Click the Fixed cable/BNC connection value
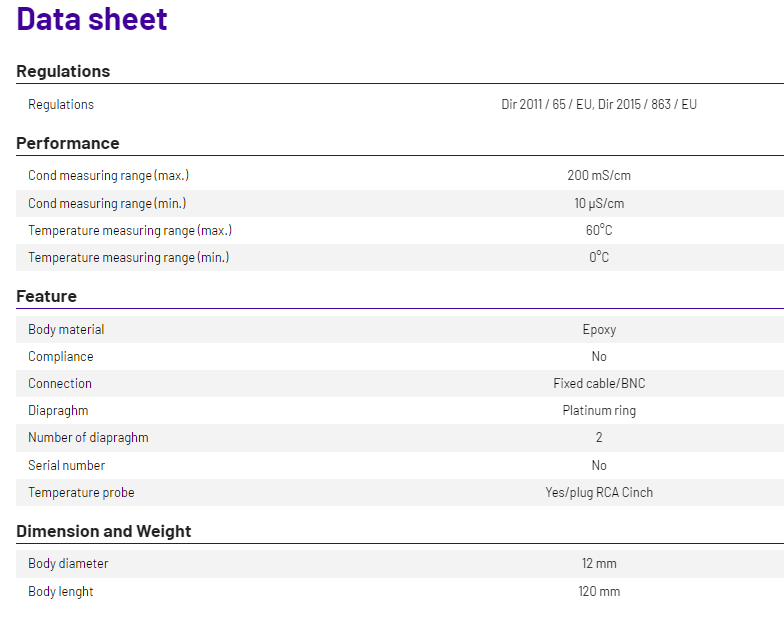The height and width of the screenshot is (634, 784). [x=599, y=383]
